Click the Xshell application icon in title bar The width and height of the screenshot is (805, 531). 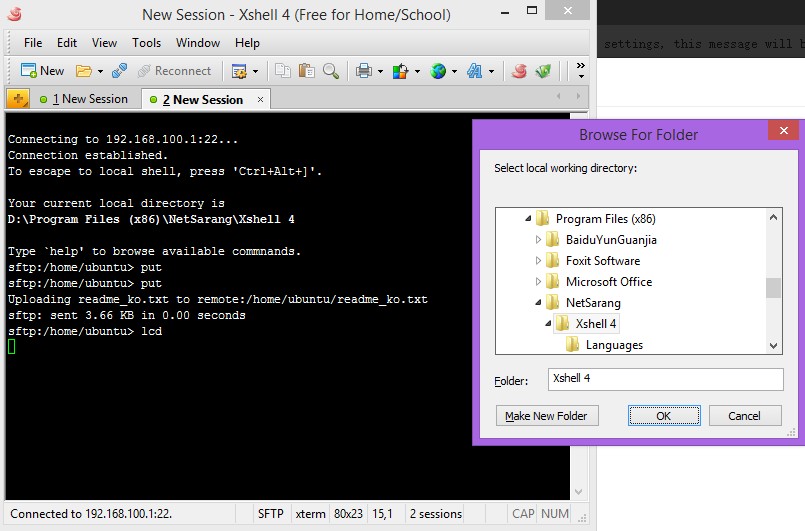[15, 14]
